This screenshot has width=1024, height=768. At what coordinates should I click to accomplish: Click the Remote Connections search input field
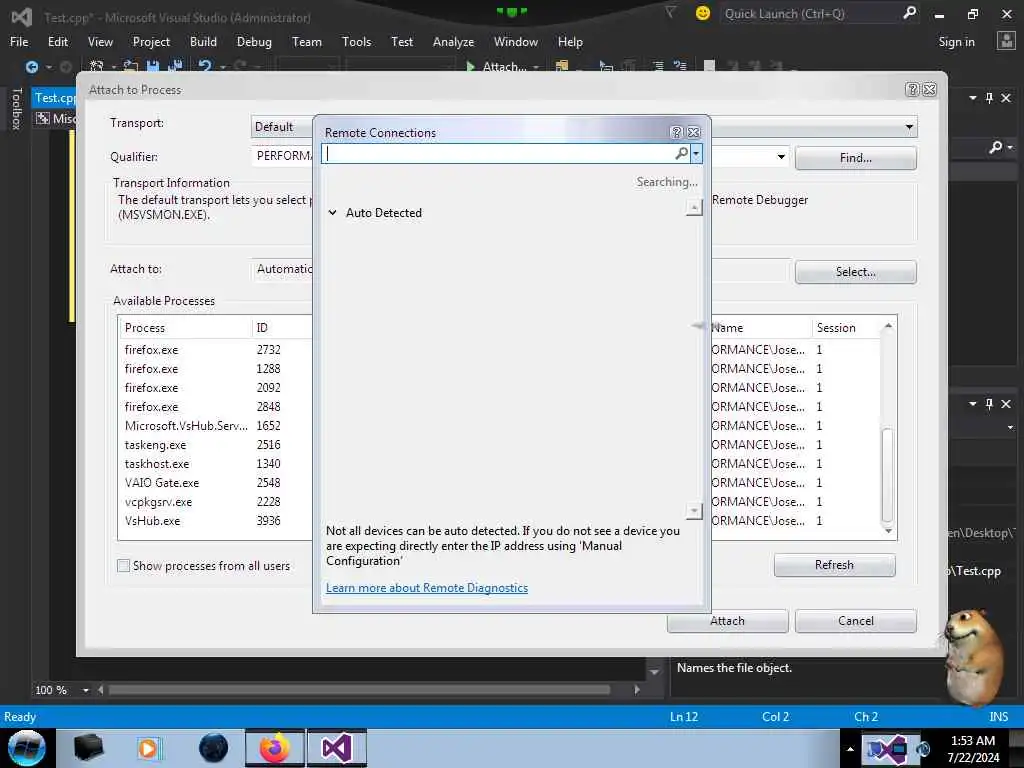499,153
